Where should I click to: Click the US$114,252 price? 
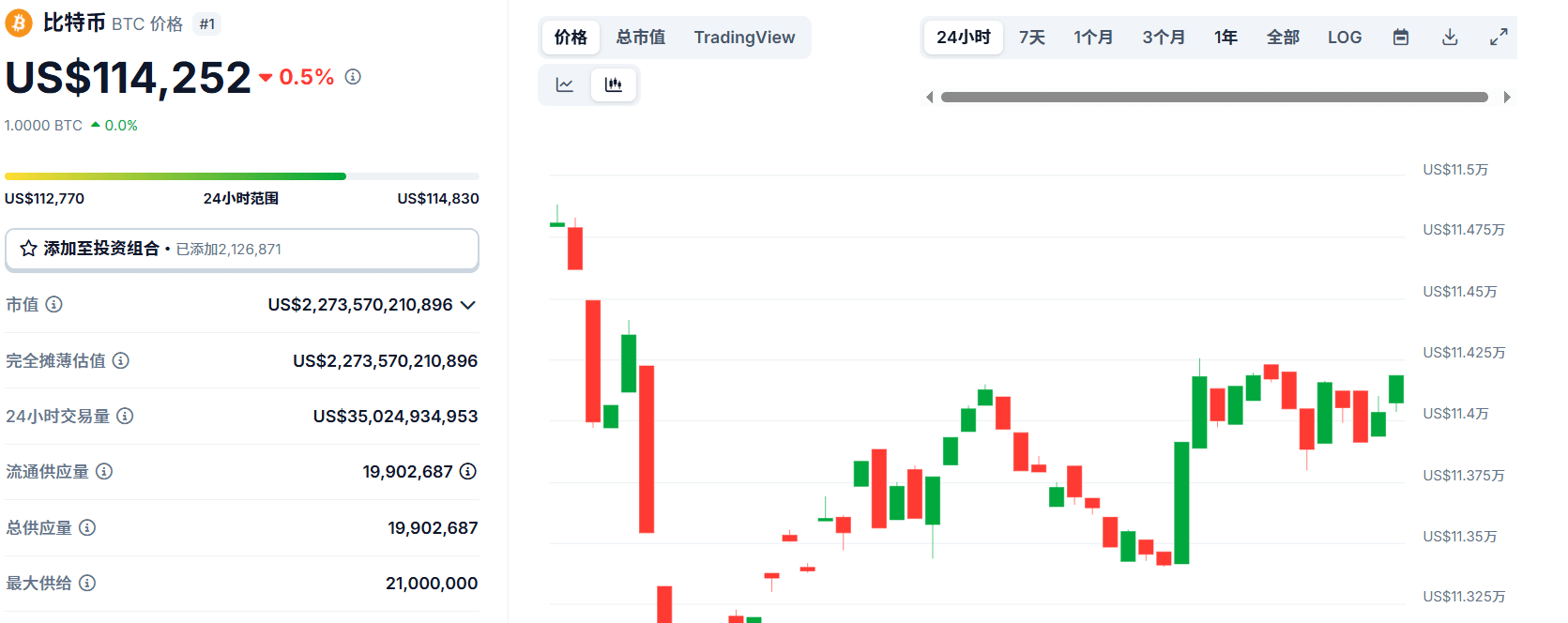coord(129,78)
